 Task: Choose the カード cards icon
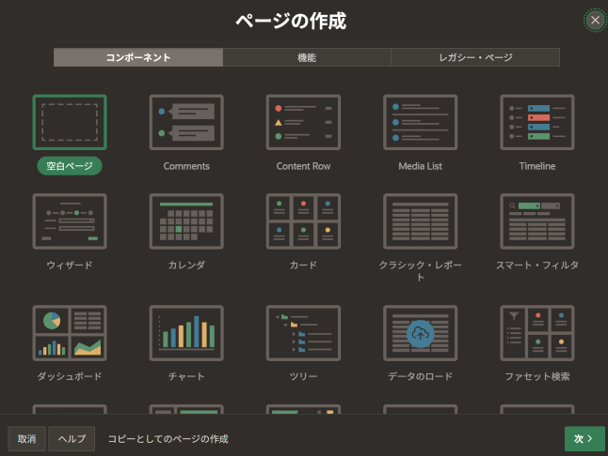pos(303,221)
